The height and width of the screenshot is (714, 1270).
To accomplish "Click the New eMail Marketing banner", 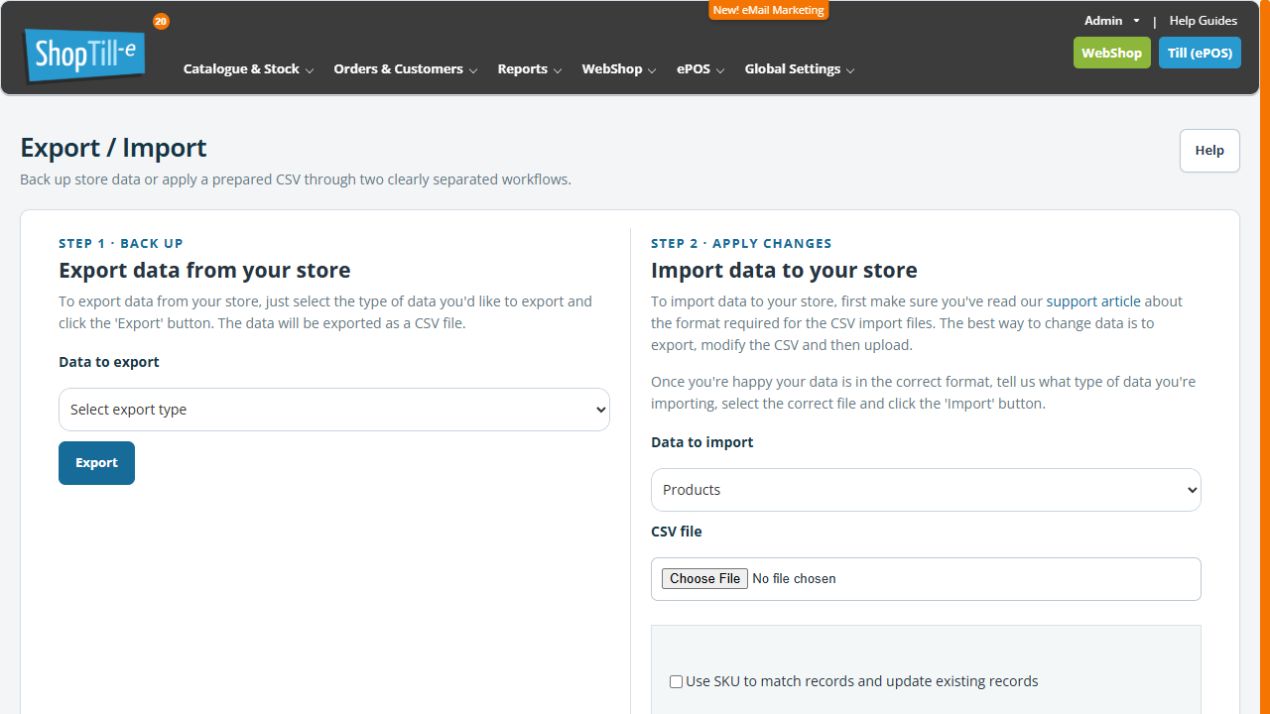I will pyautogui.click(x=769, y=10).
